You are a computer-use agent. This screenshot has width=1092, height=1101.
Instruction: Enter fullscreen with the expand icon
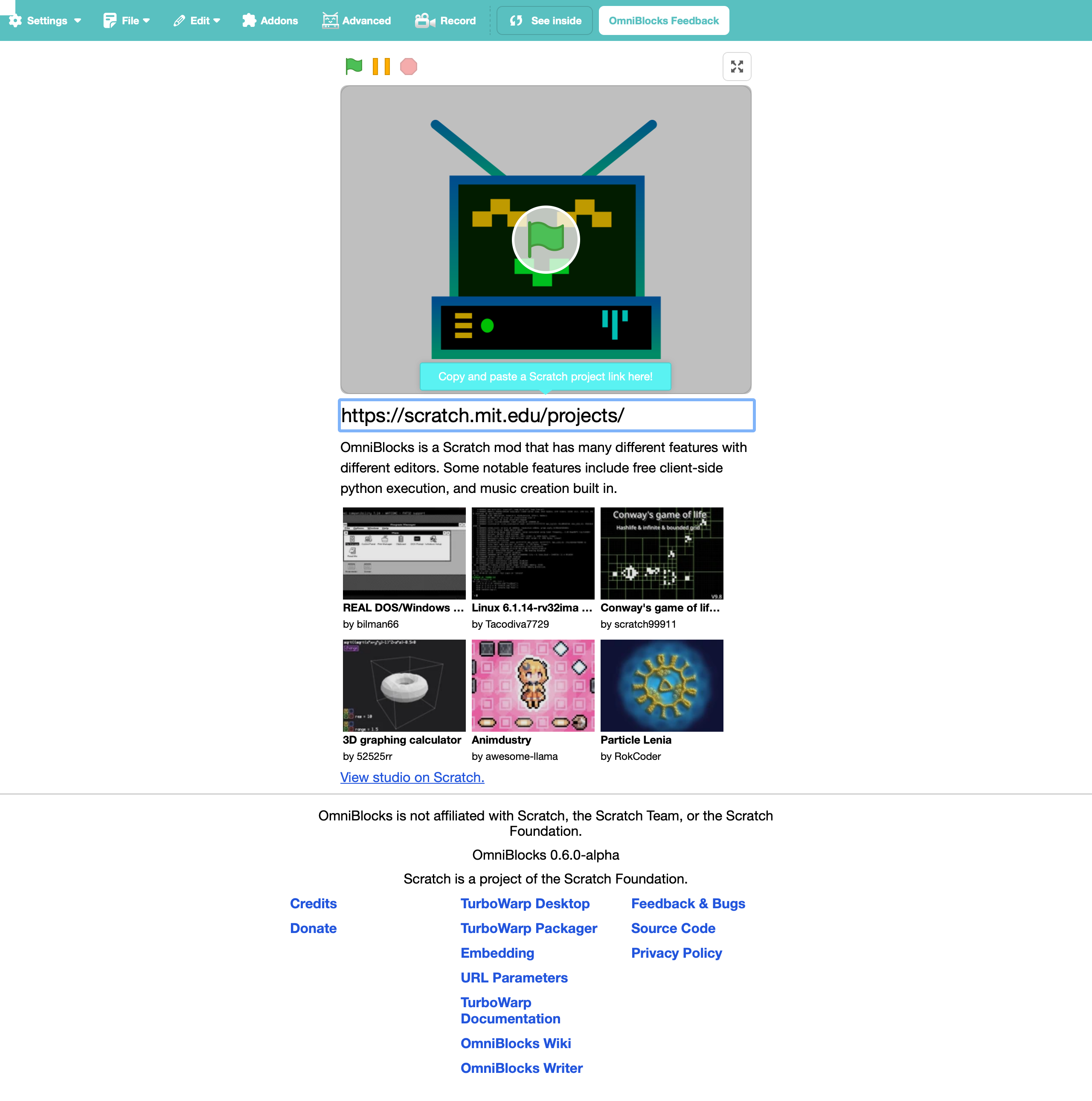[x=736, y=67]
